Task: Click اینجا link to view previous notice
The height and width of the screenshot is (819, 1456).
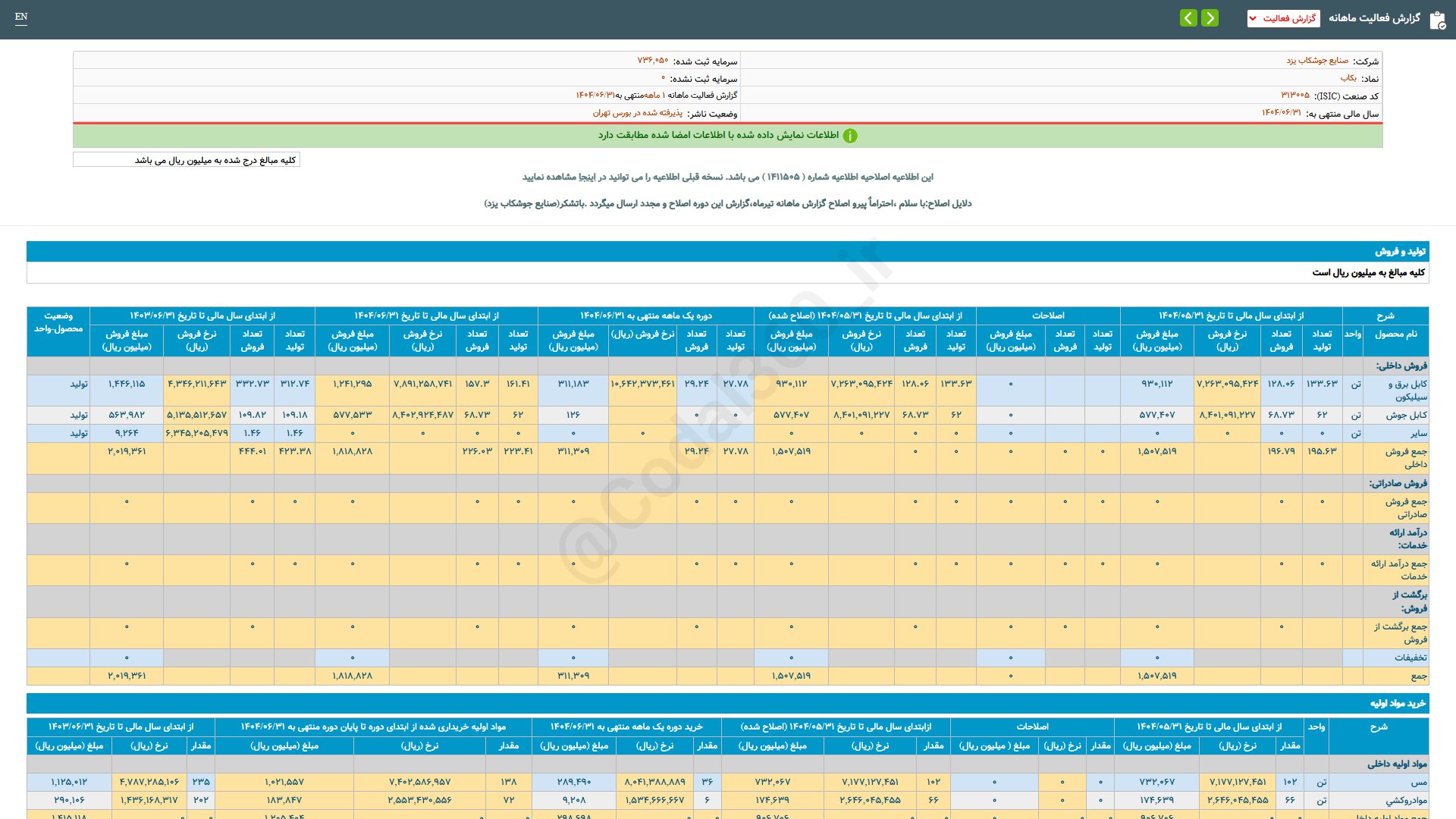Action: [586, 177]
